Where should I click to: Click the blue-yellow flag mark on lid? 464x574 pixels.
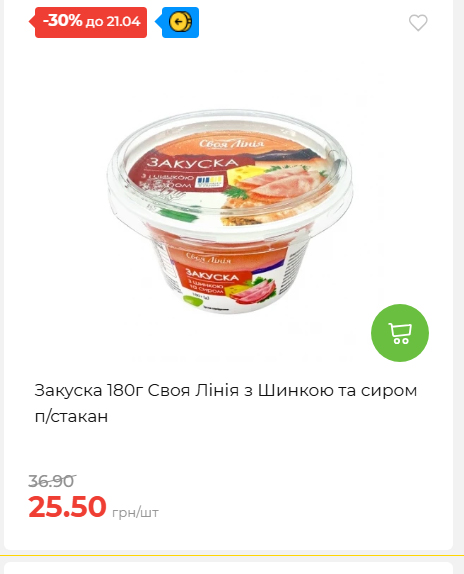click(x=209, y=182)
